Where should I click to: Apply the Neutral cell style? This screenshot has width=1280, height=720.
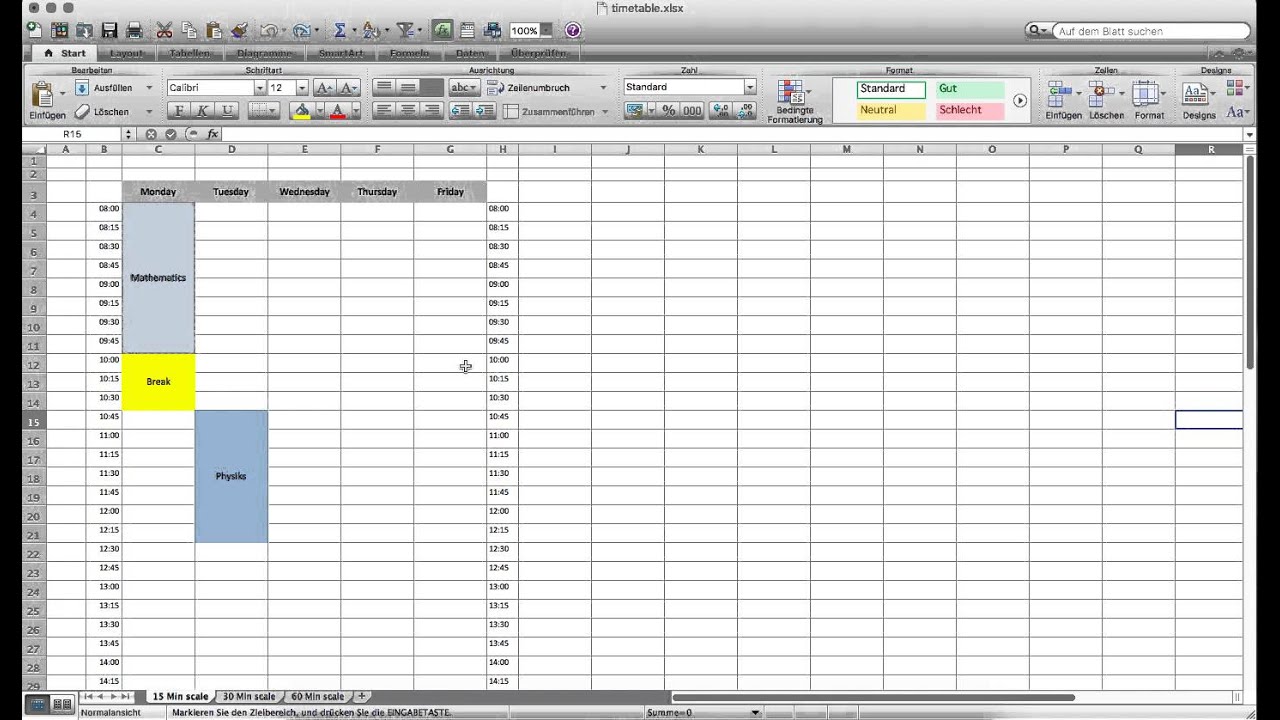(891, 110)
